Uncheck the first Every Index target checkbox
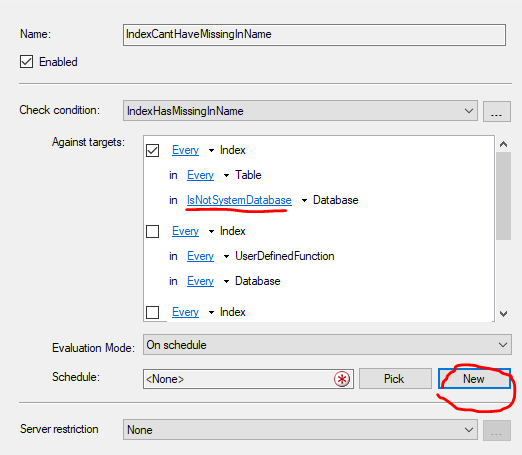The image size is (522, 455). coord(152,150)
